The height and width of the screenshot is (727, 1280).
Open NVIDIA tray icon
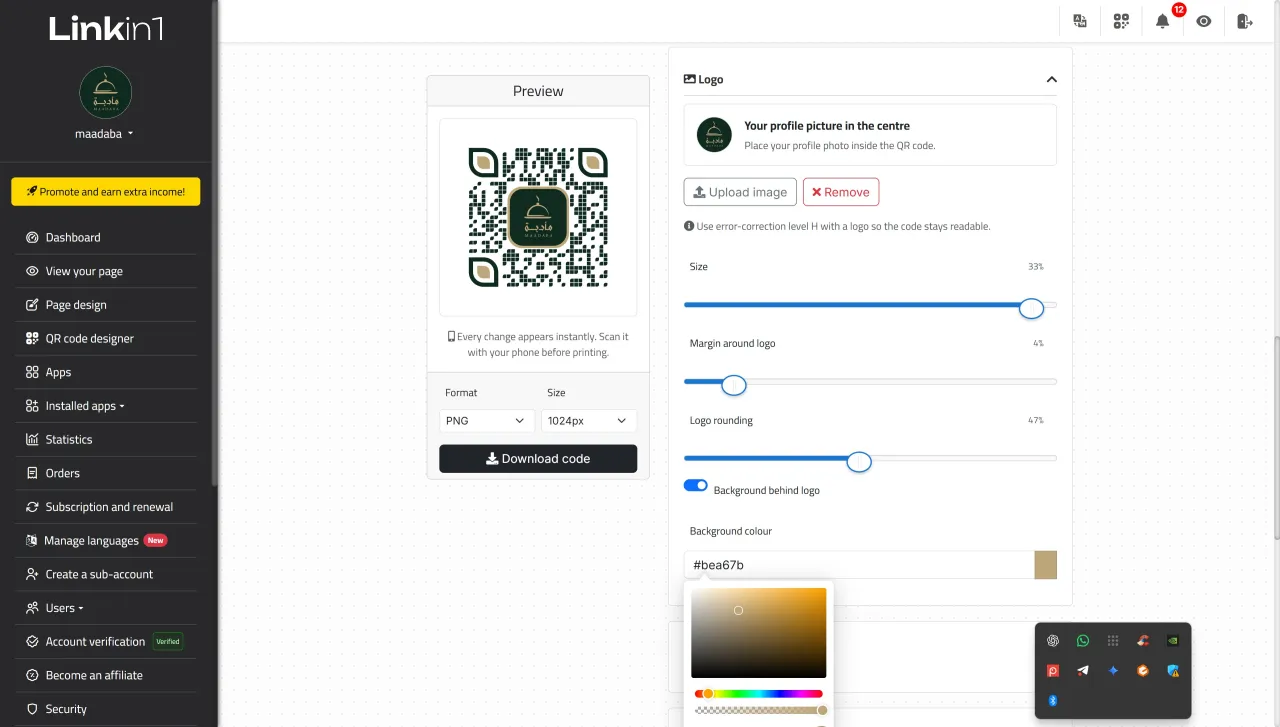point(1173,641)
